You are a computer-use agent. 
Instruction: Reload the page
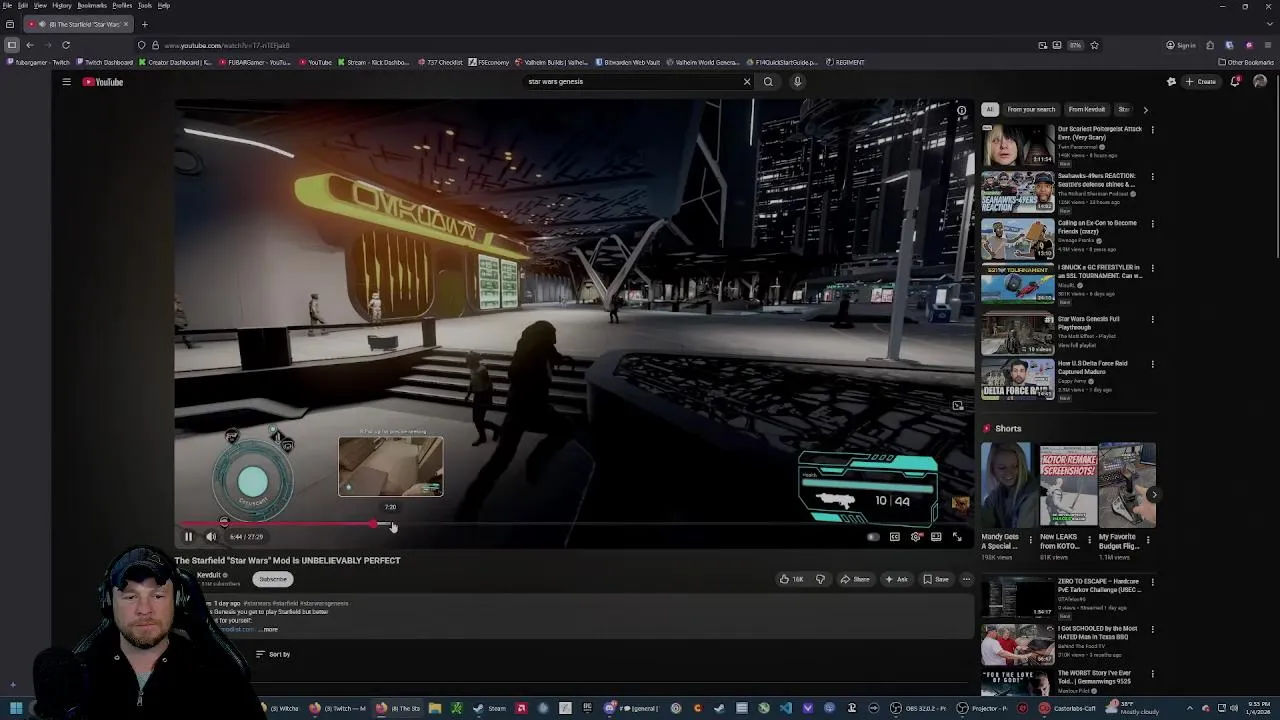(66, 45)
